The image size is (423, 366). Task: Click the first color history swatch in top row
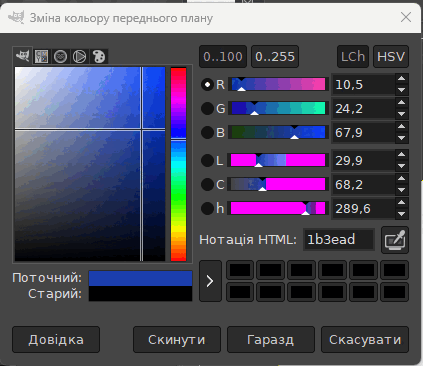(240, 270)
